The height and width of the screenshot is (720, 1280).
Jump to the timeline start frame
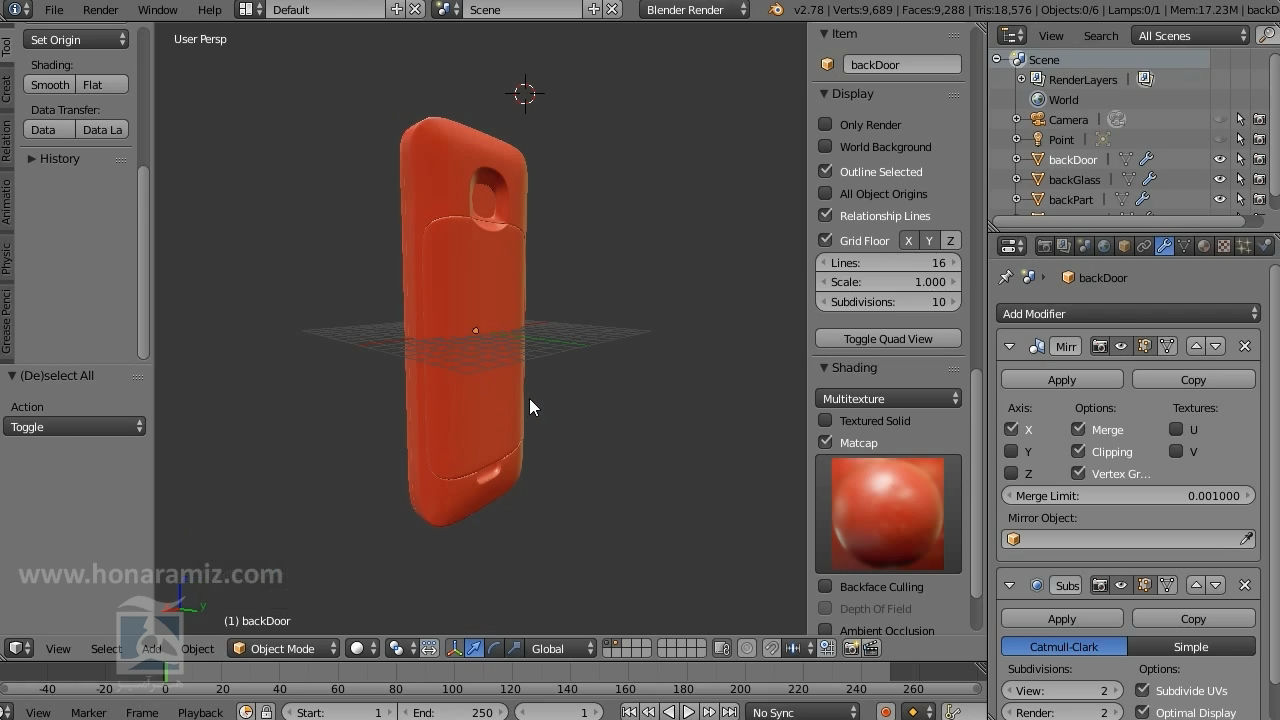[x=629, y=712]
